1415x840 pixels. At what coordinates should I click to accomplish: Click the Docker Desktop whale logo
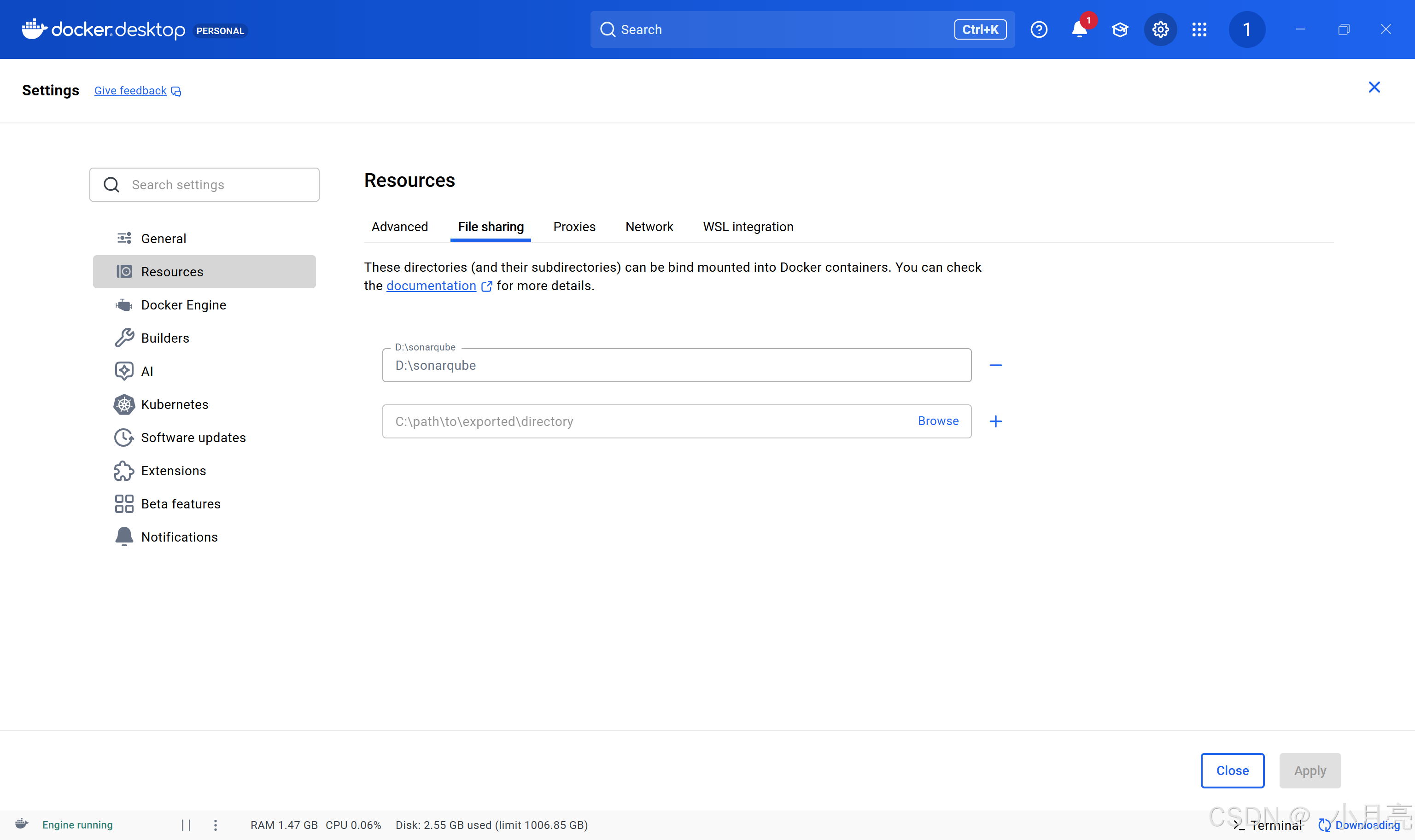(35, 29)
